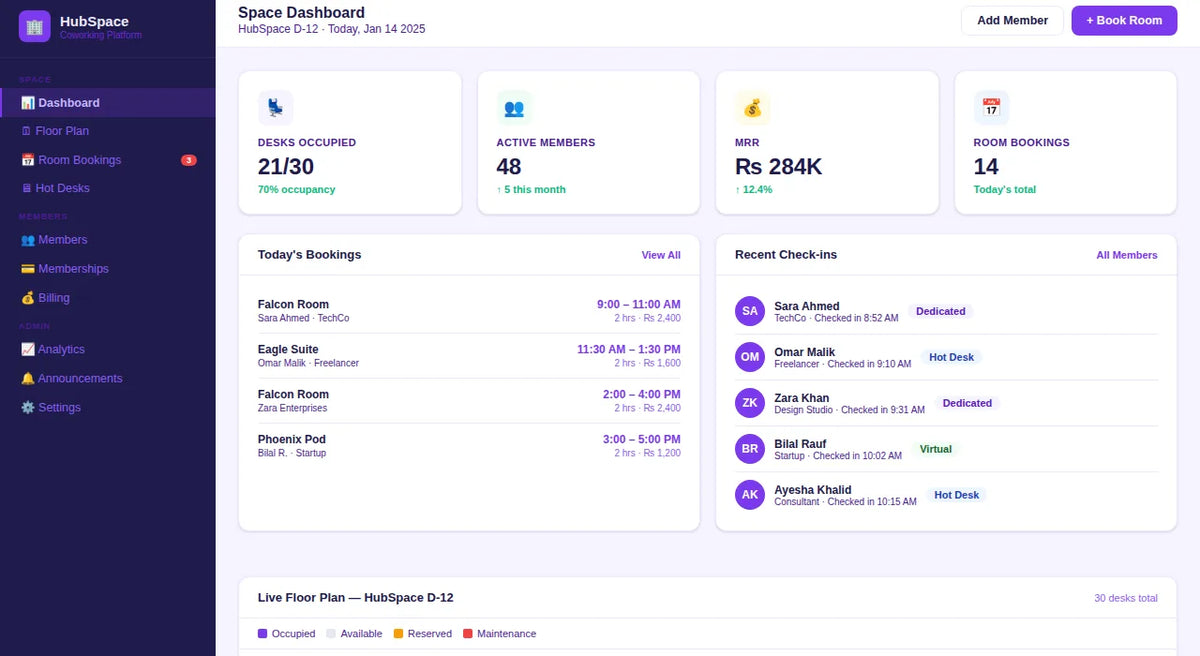Open Announcements in the sidebar
This screenshot has width=1200, height=656.
point(108,379)
